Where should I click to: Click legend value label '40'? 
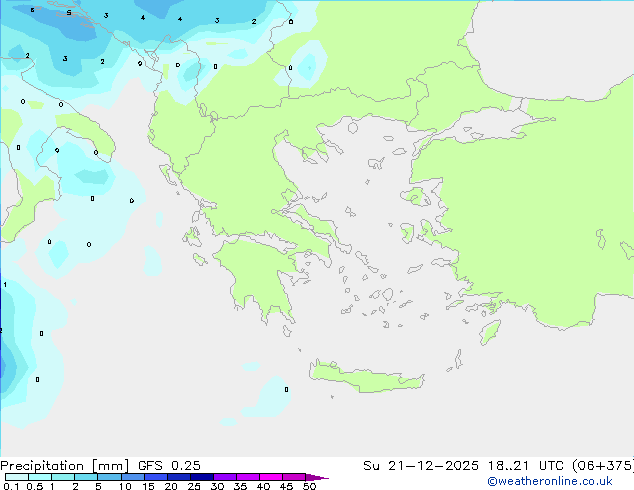point(263,486)
